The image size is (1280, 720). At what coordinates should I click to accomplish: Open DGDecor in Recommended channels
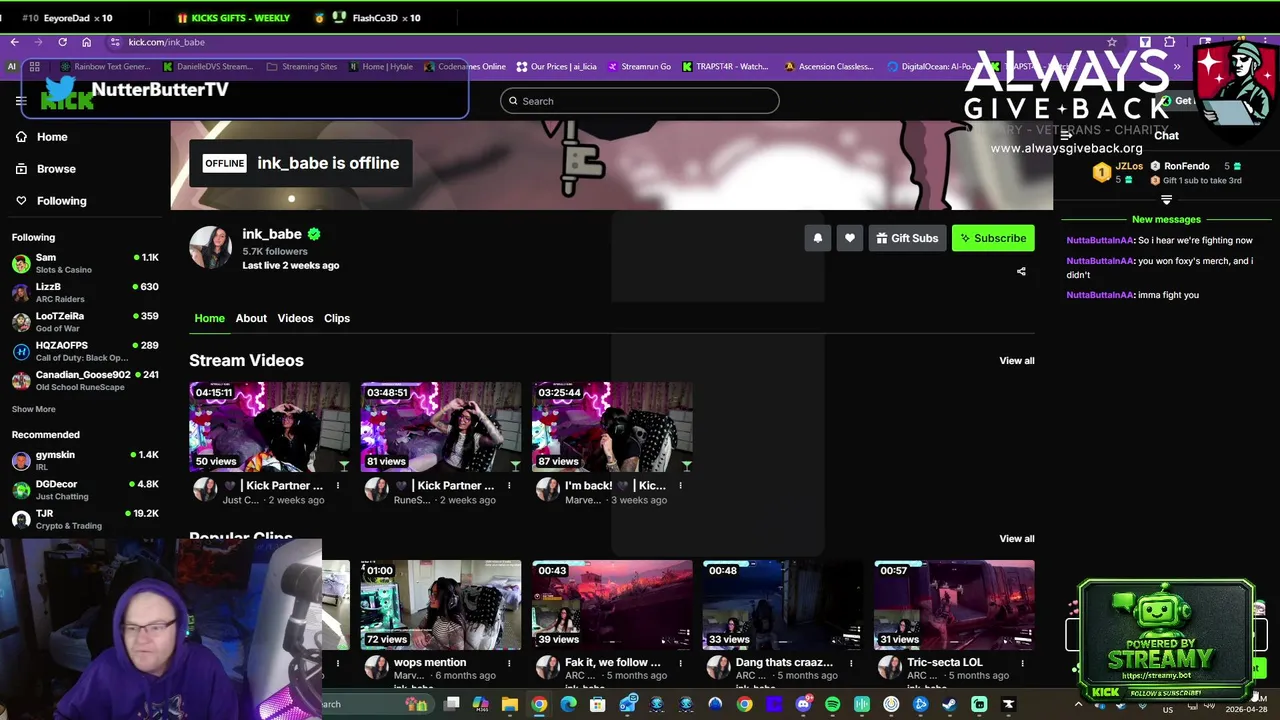(x=85, y=490)
